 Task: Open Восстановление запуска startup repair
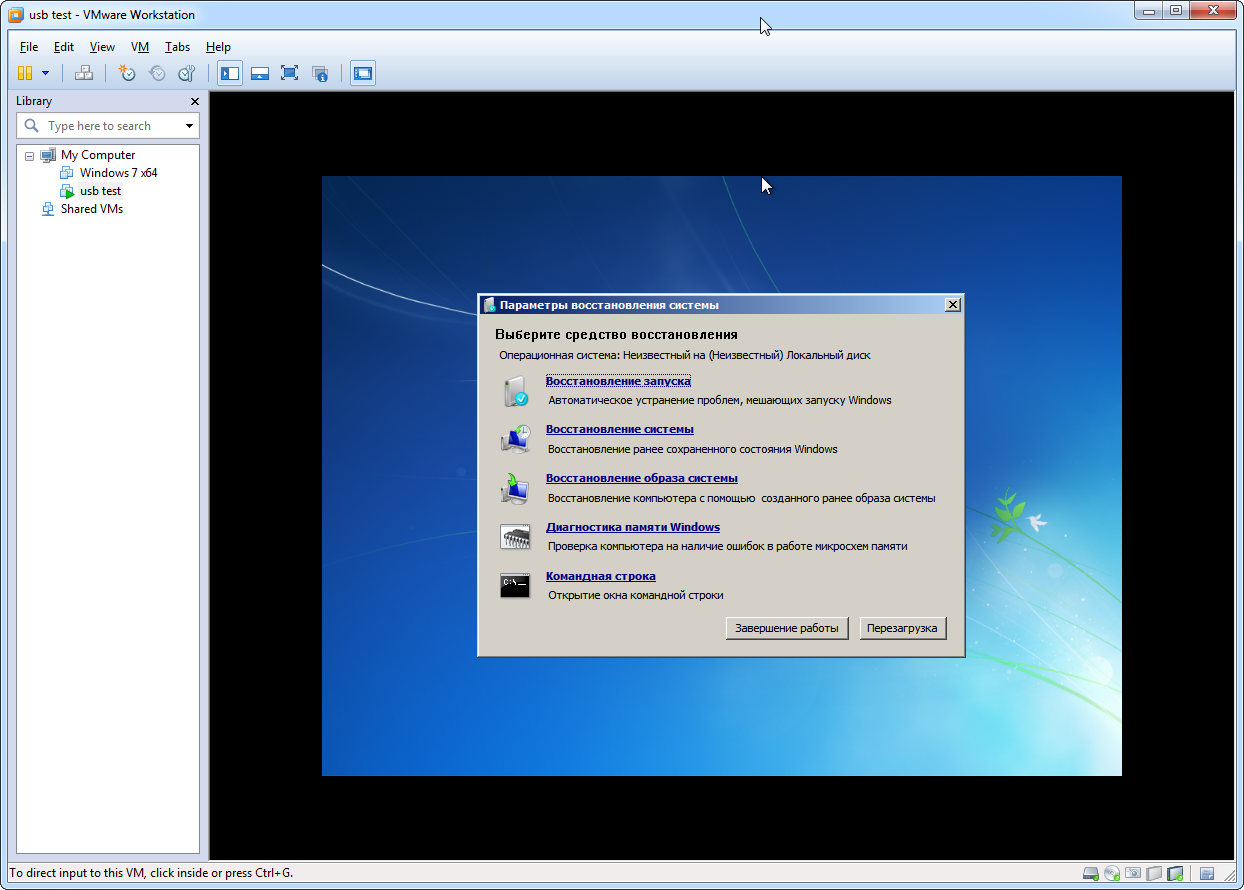618,381
